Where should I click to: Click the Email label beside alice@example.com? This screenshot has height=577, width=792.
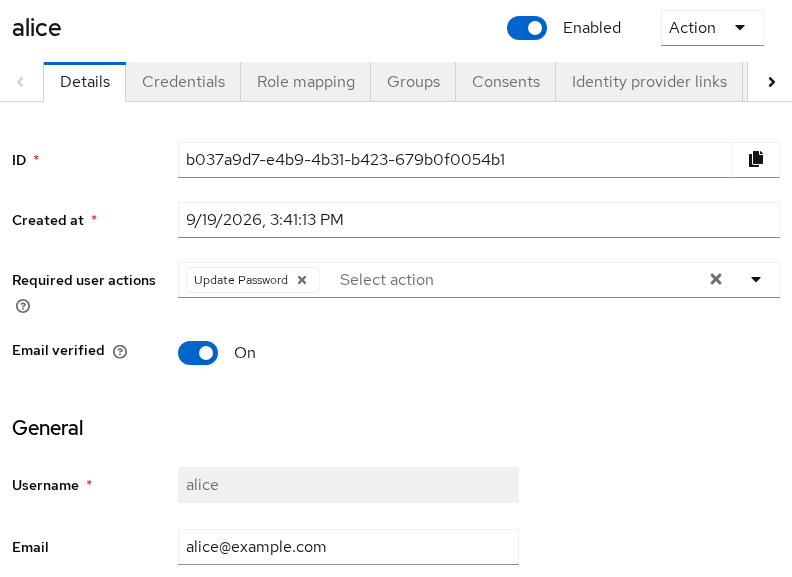(30, 547)
